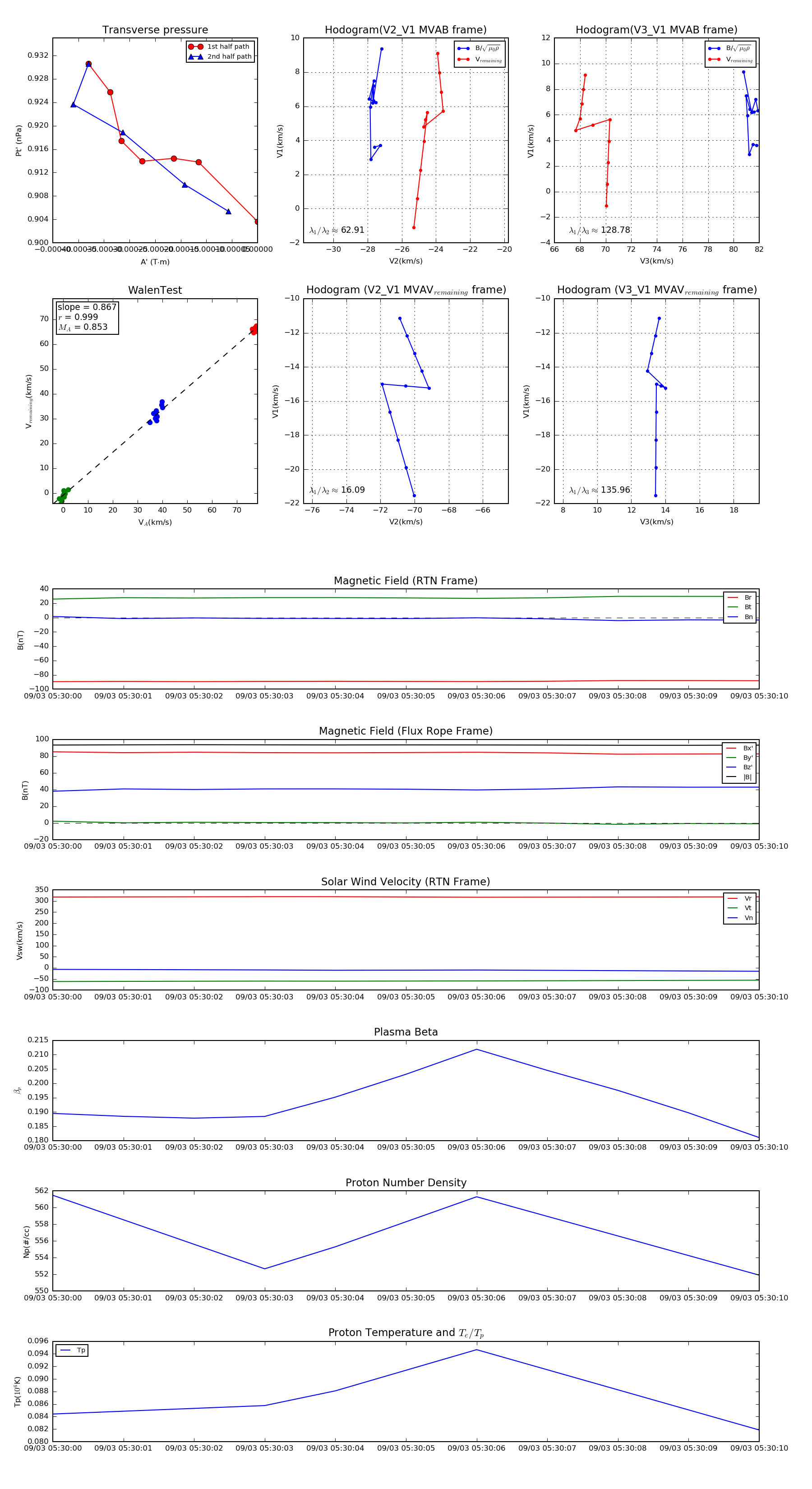This screenshot has width=812, height=1489.
Task: Select the "Bt" legend entry
Action: tap(740, 607)
